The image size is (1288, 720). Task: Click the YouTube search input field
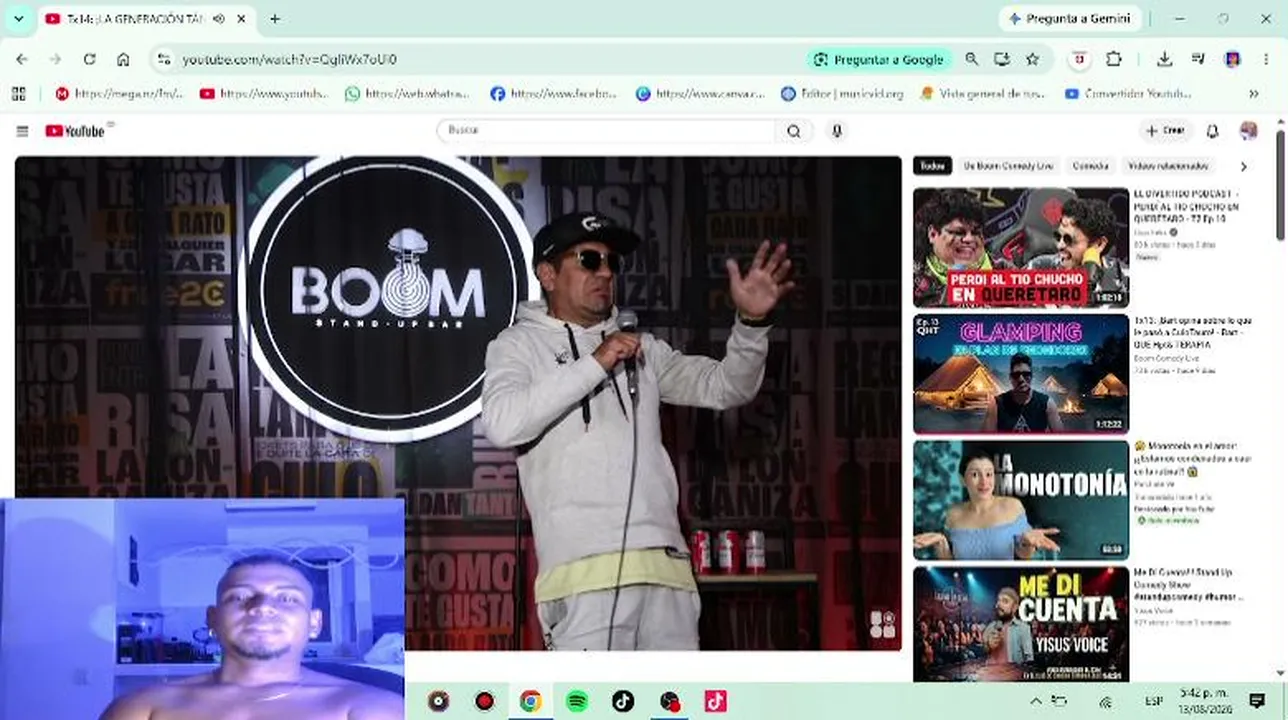(607, 131)
